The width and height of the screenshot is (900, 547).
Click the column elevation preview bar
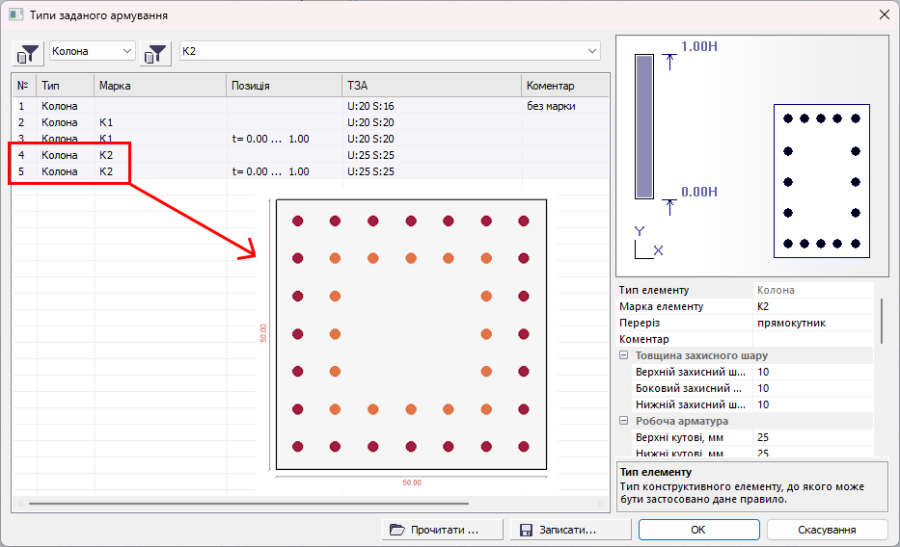click(645, 126)
